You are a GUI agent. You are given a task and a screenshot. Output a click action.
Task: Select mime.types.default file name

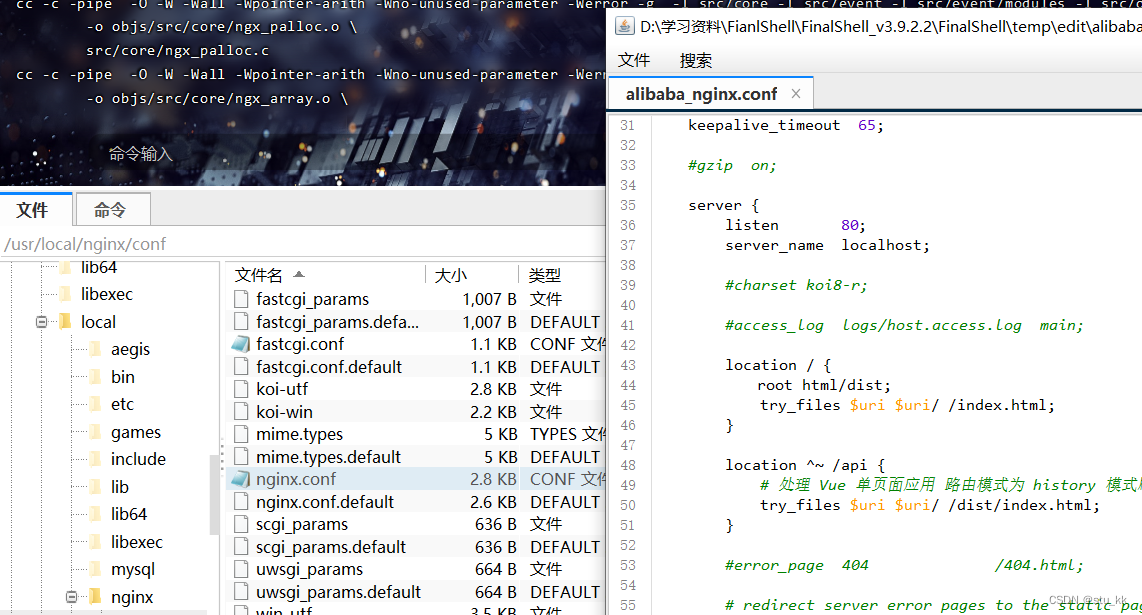coord(328,457)
